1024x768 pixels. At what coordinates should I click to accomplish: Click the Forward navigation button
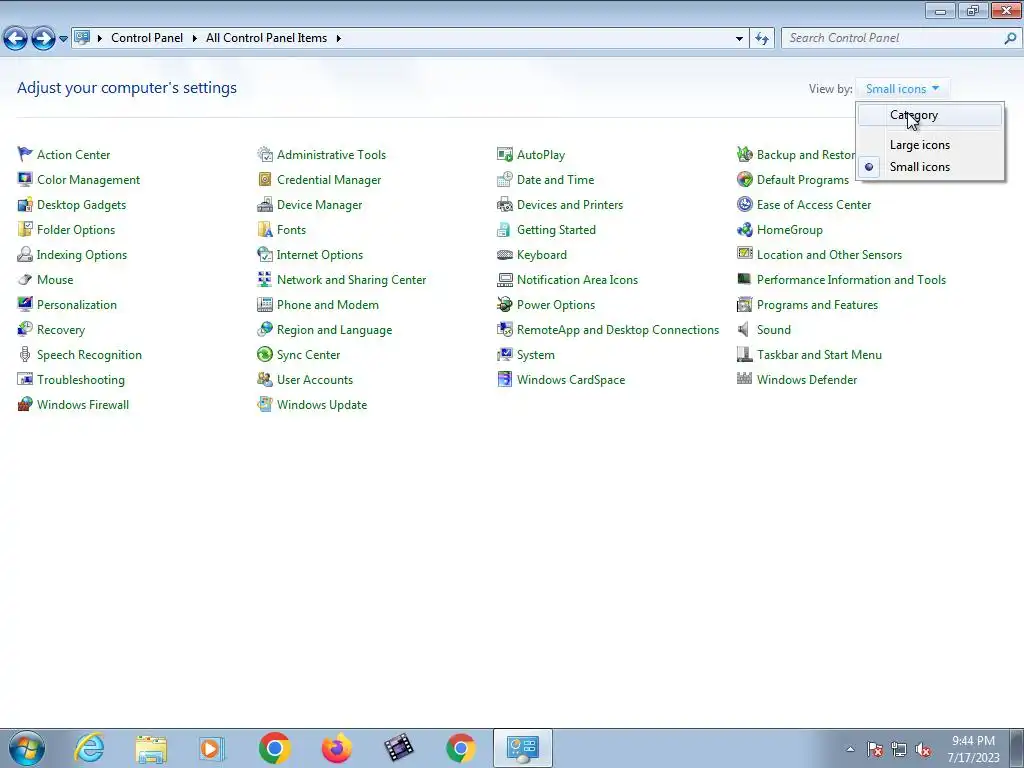click(43, 39)
